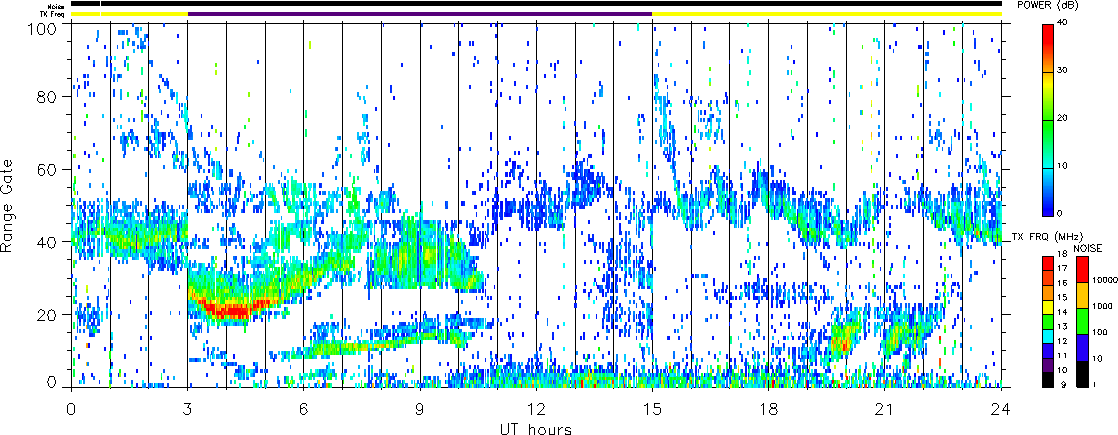This screenshot has height=435, width=1118.
Task: Click the 12 tick label on UT hours axis
Action: pyautogui.click(x=536, y=408)
